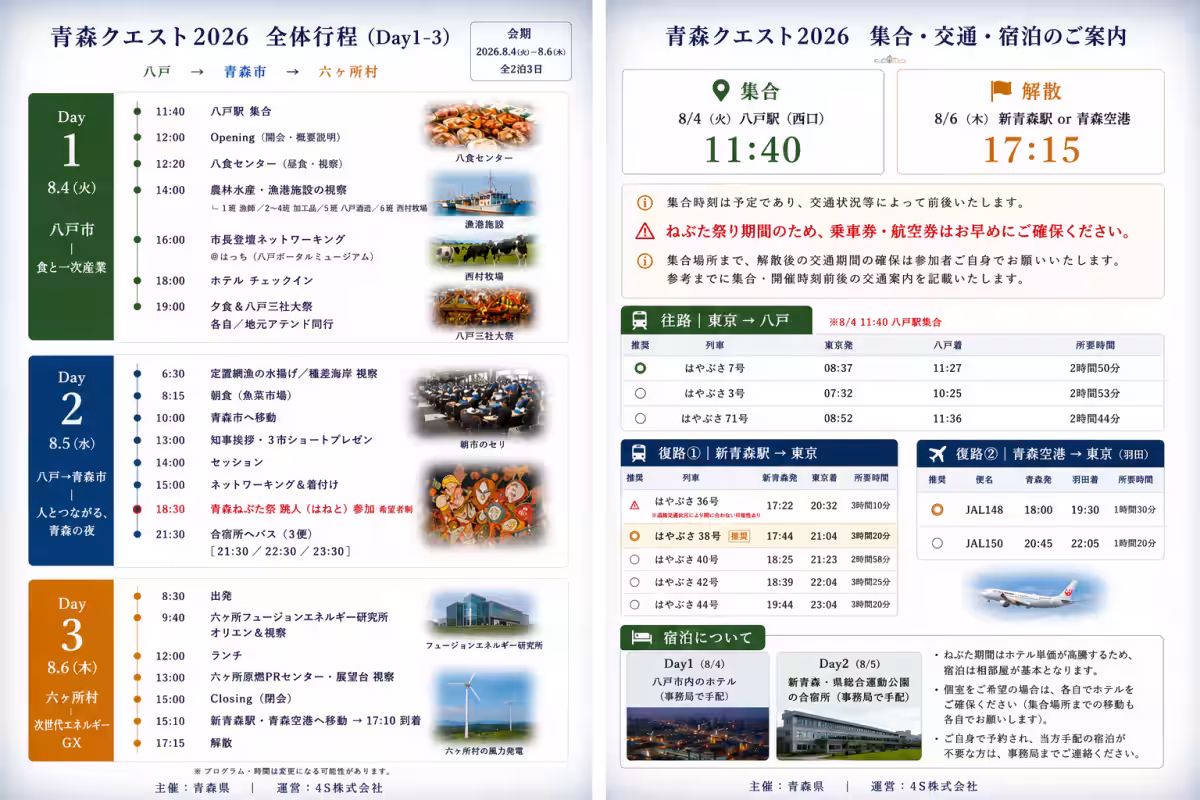Image resolution: width=1200 pixels, height=800 pixels.
Task: Click the train icon in 復路① header
Action: pos(637,452)
